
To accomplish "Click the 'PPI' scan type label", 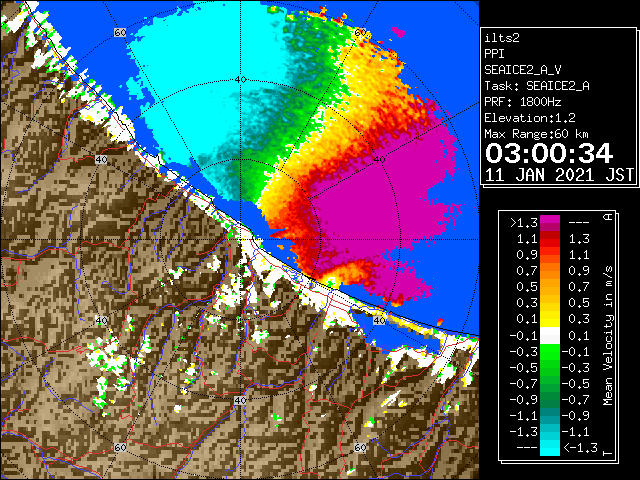I will point(494,54).
